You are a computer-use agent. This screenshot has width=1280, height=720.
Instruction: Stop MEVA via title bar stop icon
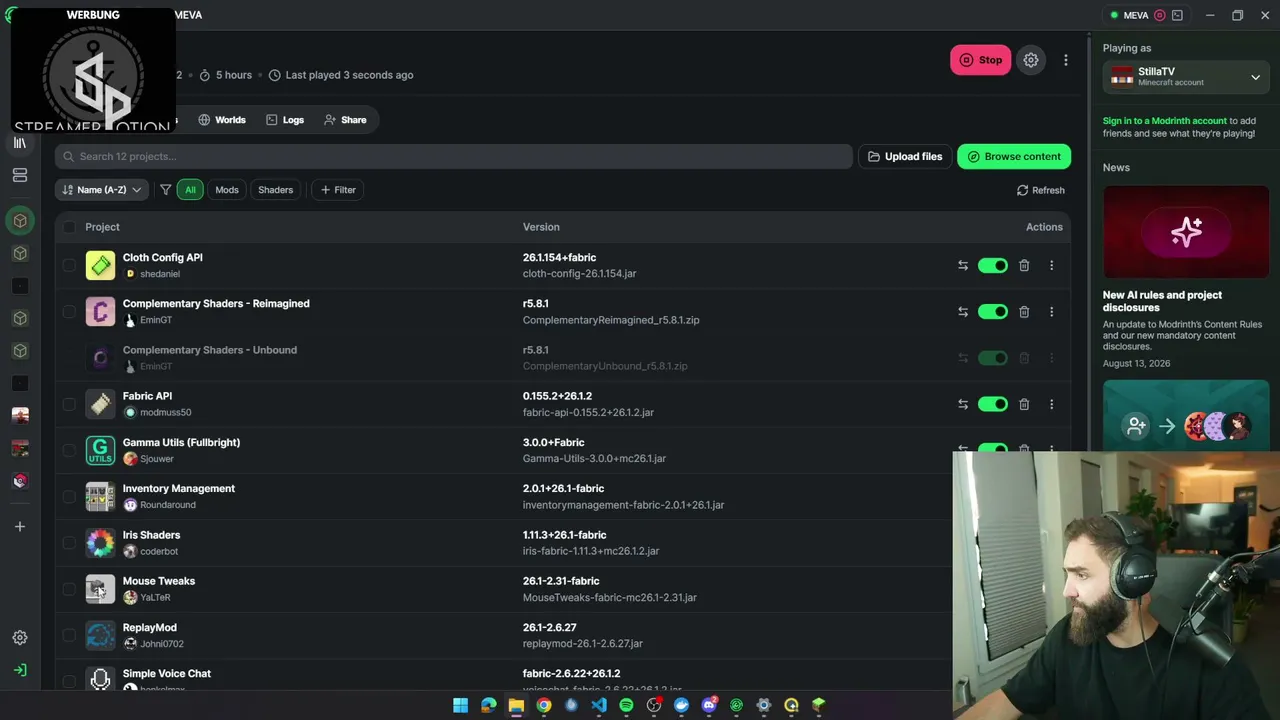click(x=1160, y=15)
